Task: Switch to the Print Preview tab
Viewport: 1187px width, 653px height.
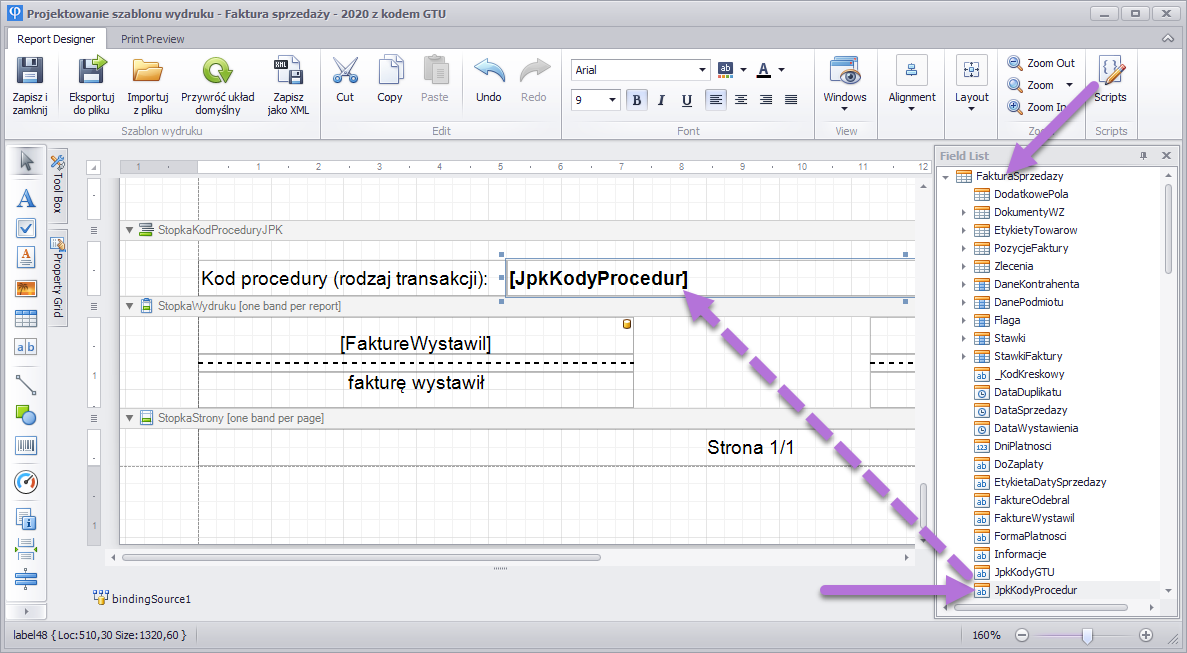Action: (x=153, y=39)
